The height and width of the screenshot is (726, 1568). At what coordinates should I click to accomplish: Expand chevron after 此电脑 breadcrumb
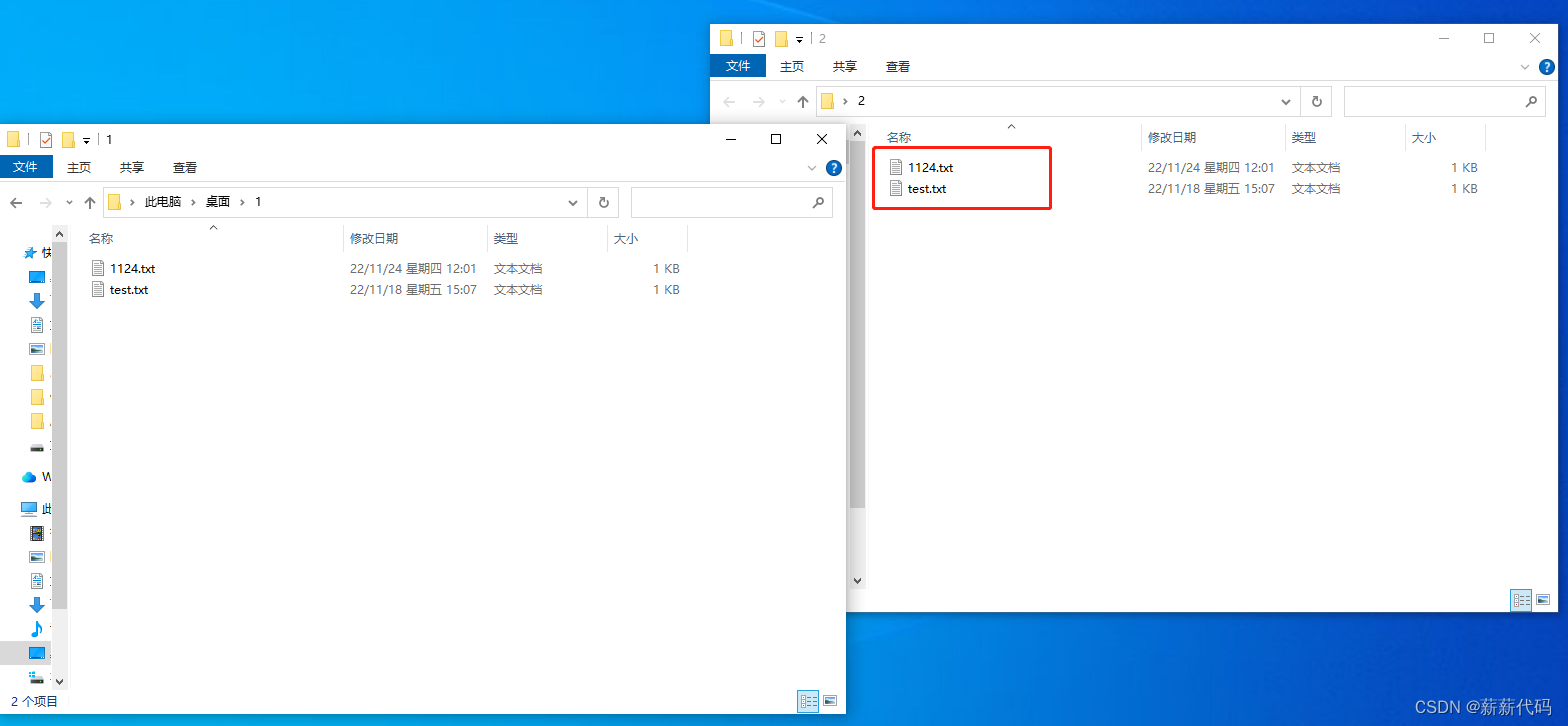[x=194, y=202]
